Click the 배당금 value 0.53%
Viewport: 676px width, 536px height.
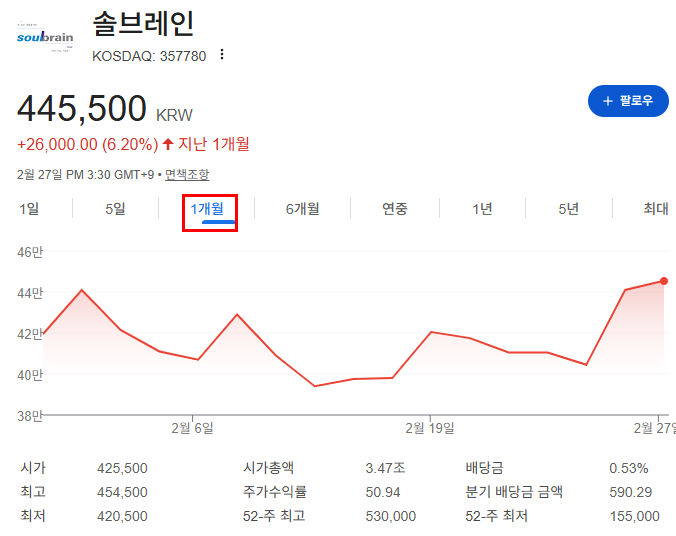(629, 468)
